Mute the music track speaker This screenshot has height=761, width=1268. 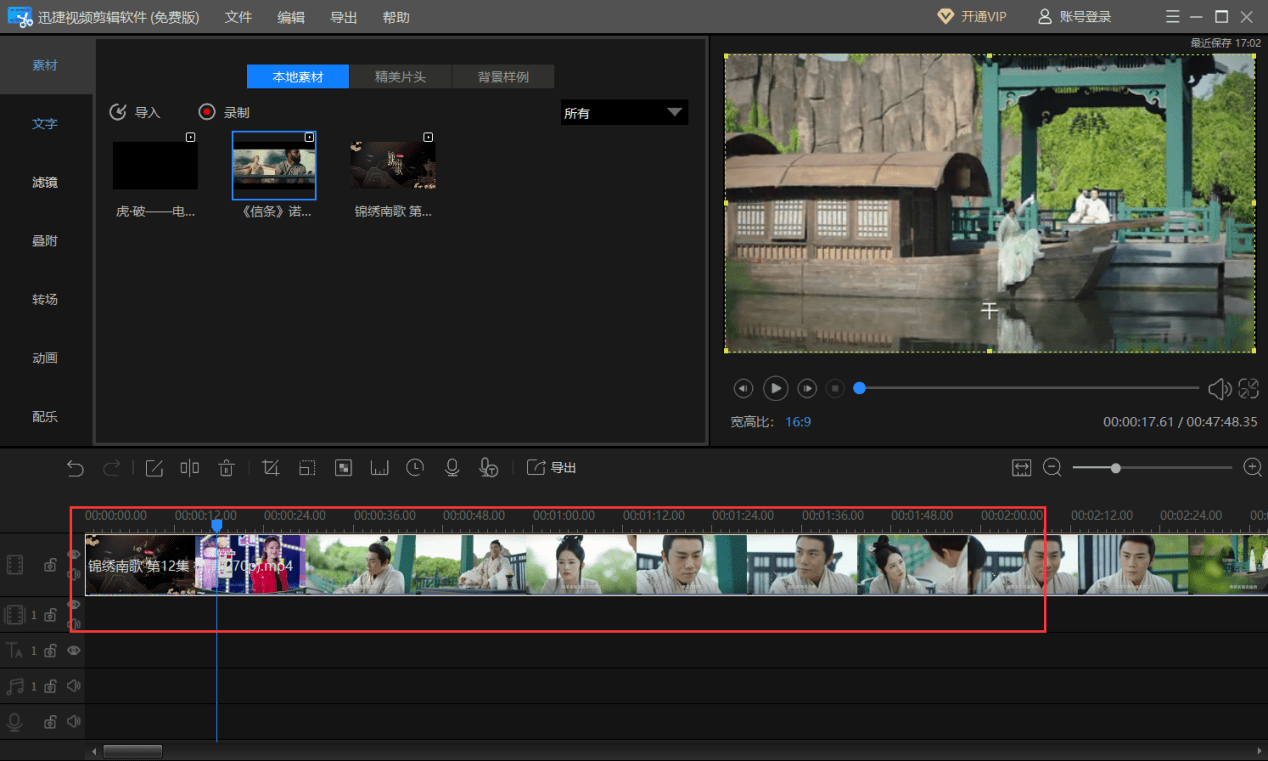click(x=74, y=686)
